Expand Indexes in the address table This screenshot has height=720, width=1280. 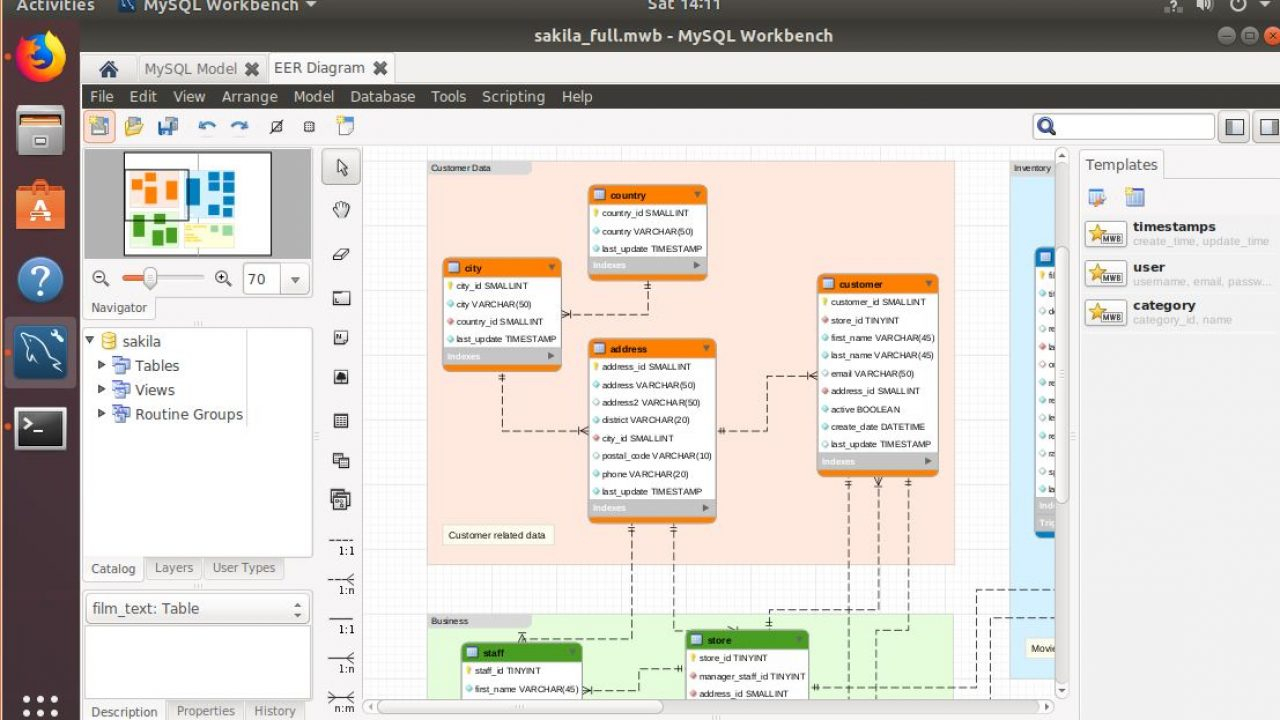(705, 508)
